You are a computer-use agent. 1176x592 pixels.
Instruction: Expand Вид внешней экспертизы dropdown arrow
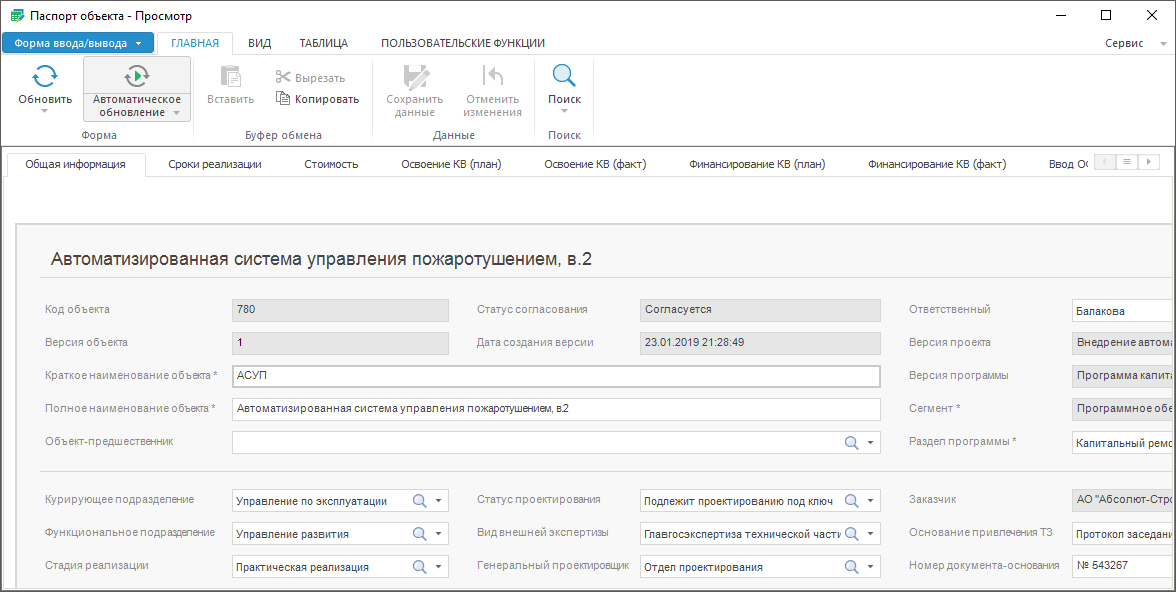(871, 534)
